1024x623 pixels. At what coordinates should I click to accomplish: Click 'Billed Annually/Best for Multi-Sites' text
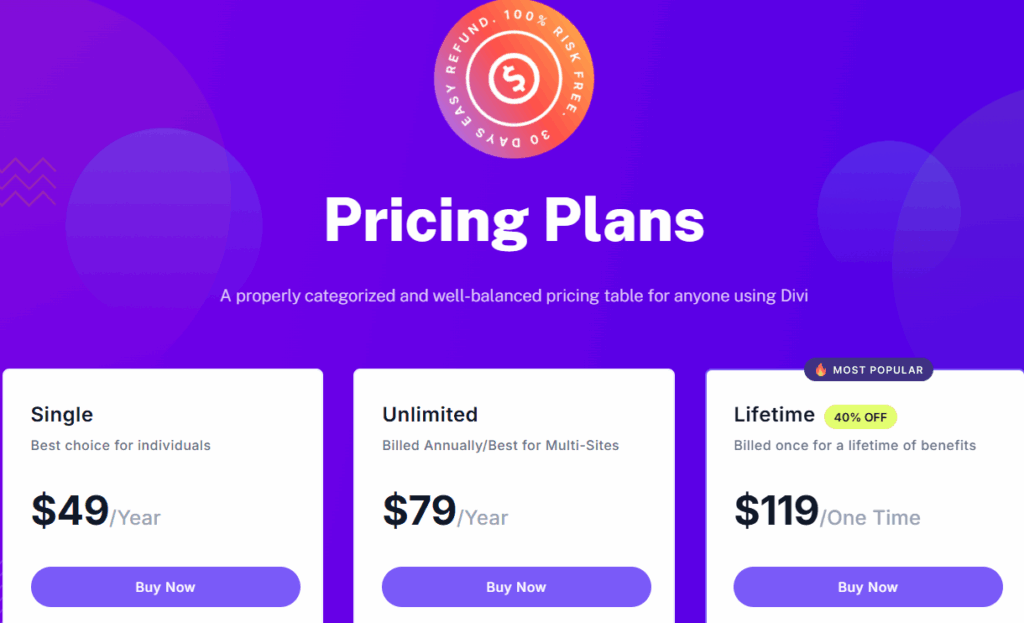[501, 445]
